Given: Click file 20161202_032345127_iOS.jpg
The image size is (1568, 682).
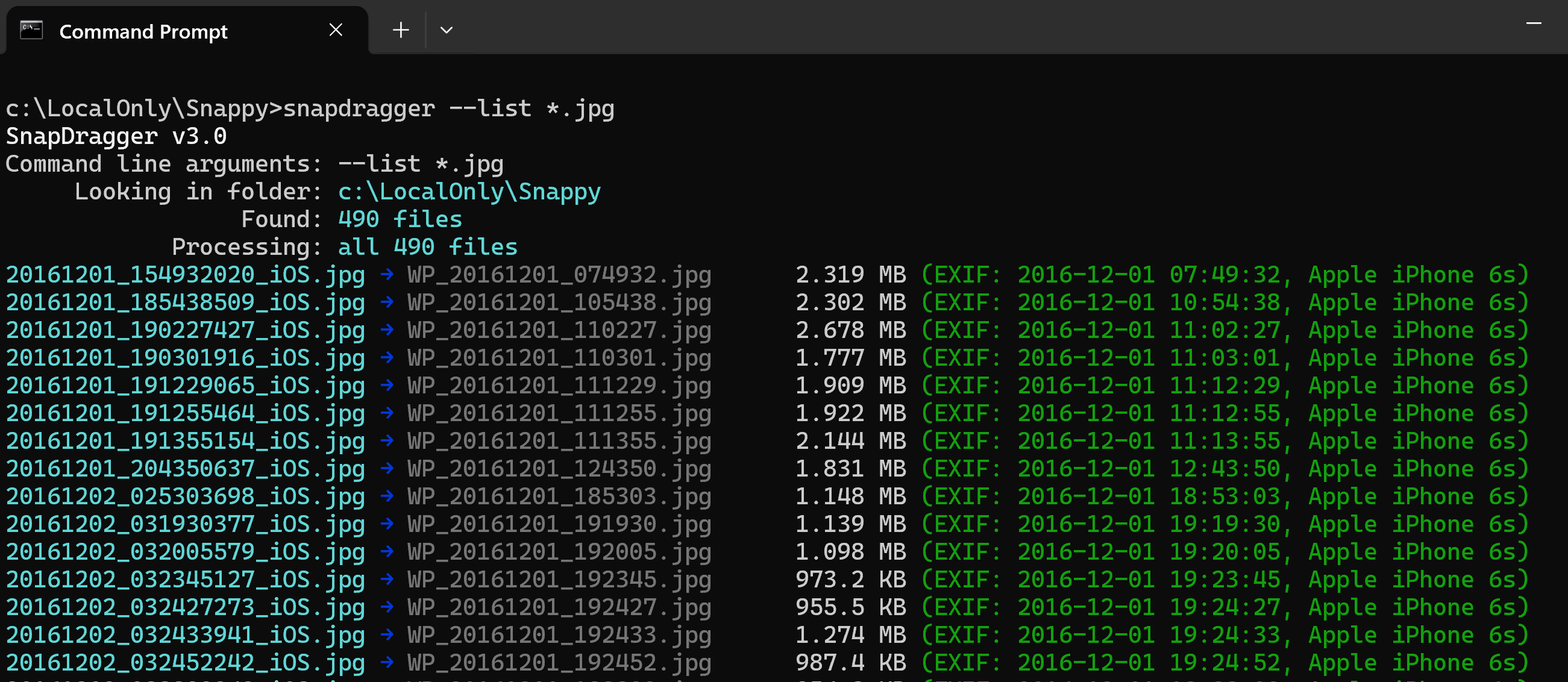Looking at the screenshot, I should pos(186,580).
